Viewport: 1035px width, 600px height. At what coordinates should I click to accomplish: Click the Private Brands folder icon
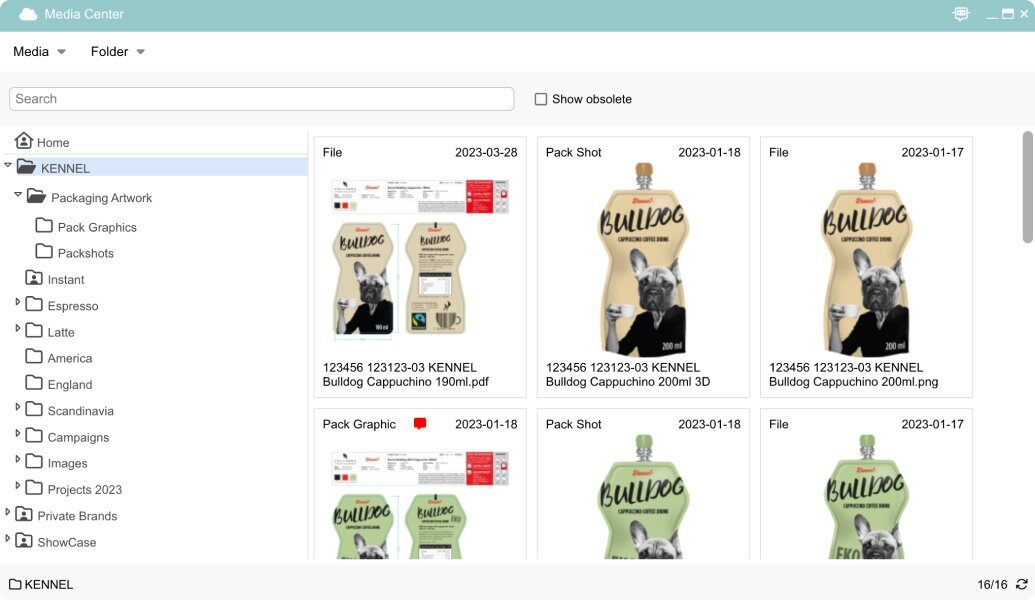pyautogui.click(x=24, y=514)
